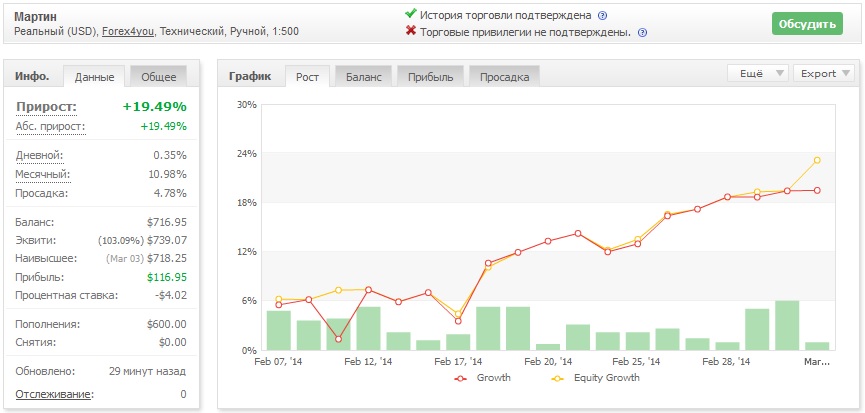This screenshot has width=865, height=413.
Task: Click help icon next to История торговли подтверждена
Action: pos(602,15)
